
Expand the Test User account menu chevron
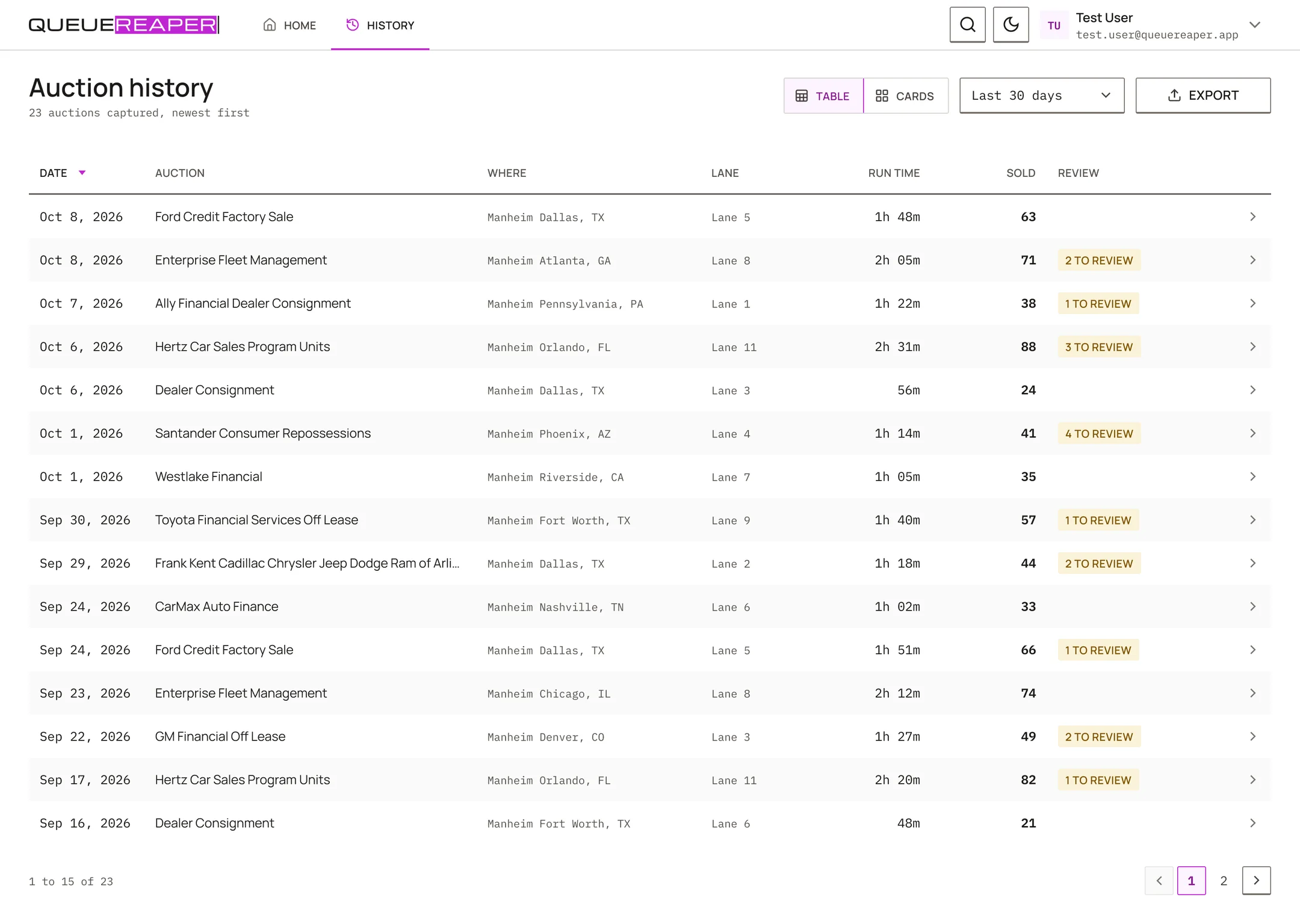pos(1255,25)
